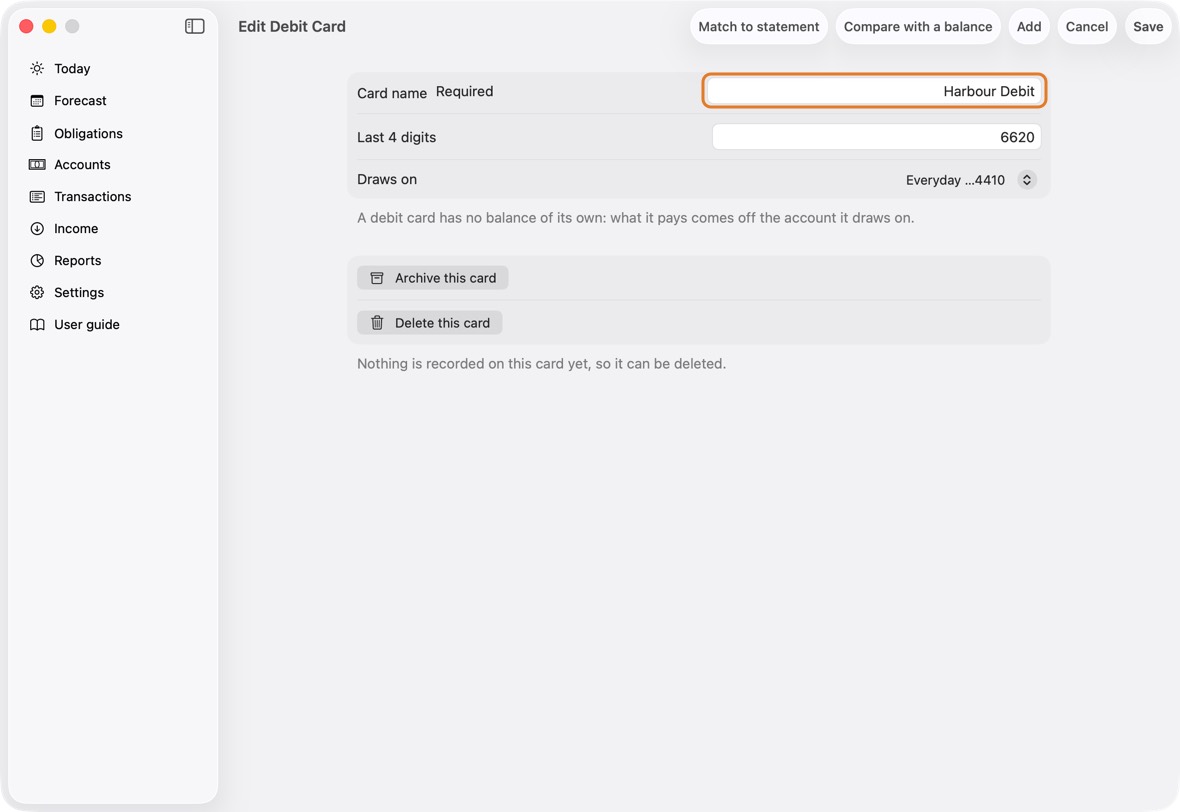Click the Card name label
The image size is (1180, 812).
pos(392,93)
